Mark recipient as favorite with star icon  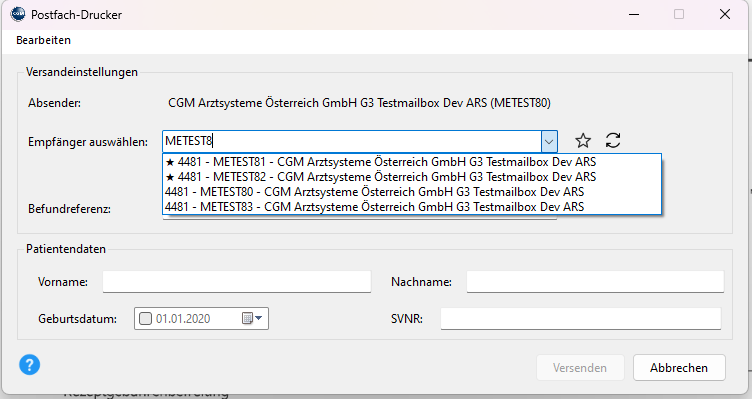583,141
